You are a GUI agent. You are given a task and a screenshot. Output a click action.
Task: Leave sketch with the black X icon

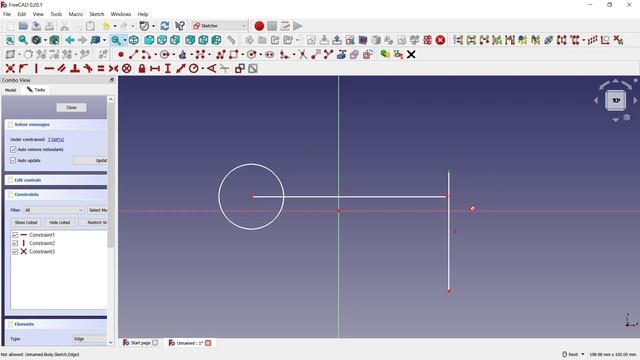tap(411, 54)
